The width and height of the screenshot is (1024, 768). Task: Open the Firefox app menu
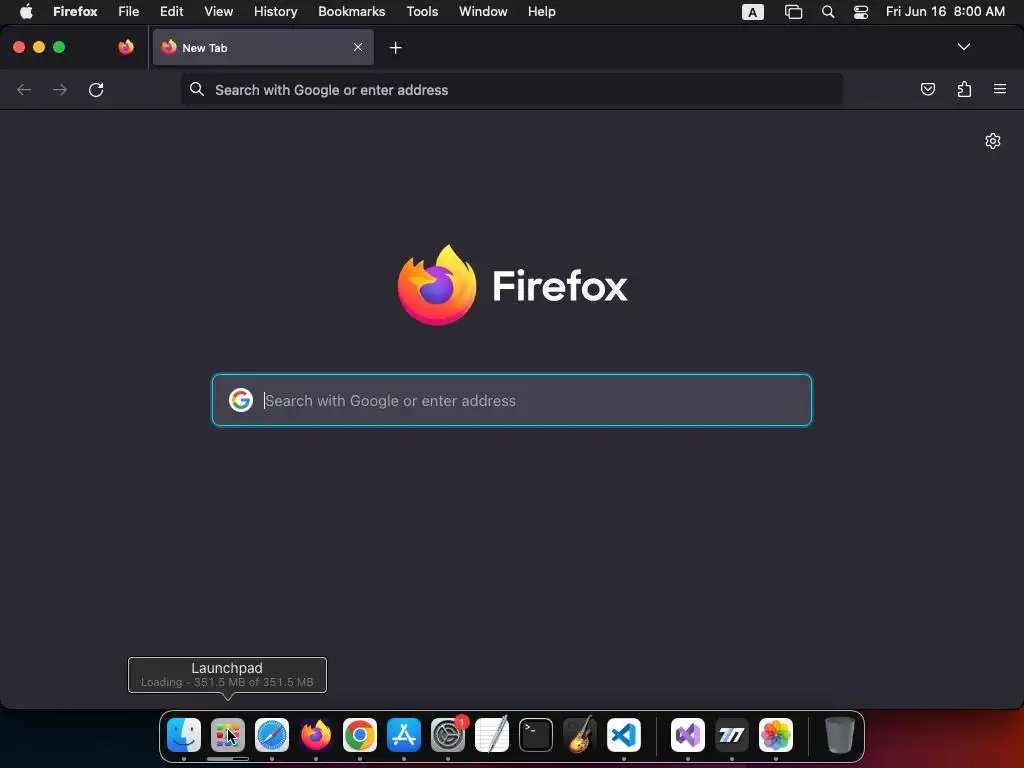75,11
